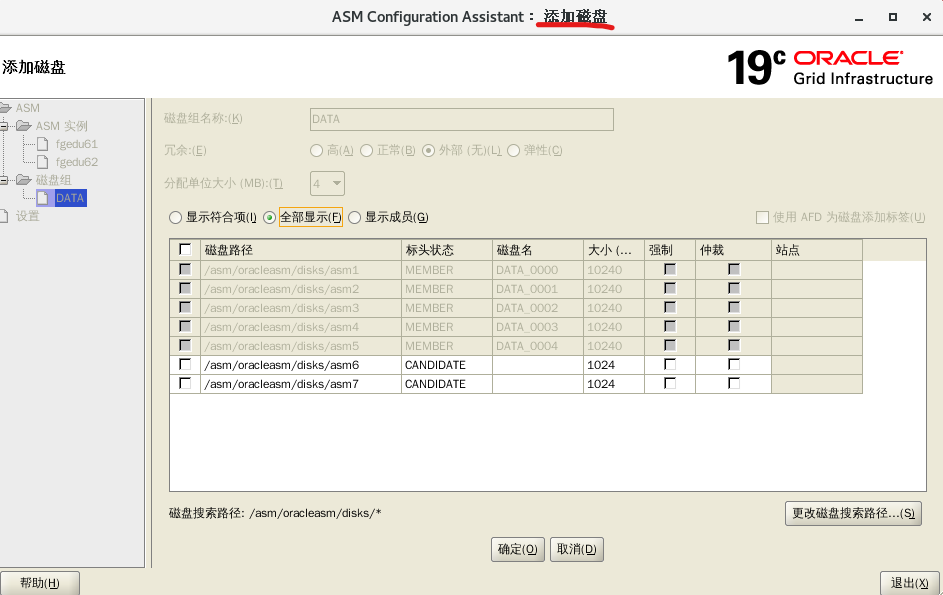The height and width of the screenshot is (595, 943).
Task: Select the 全部显示 radio button
Action: (x=269, y=217)
